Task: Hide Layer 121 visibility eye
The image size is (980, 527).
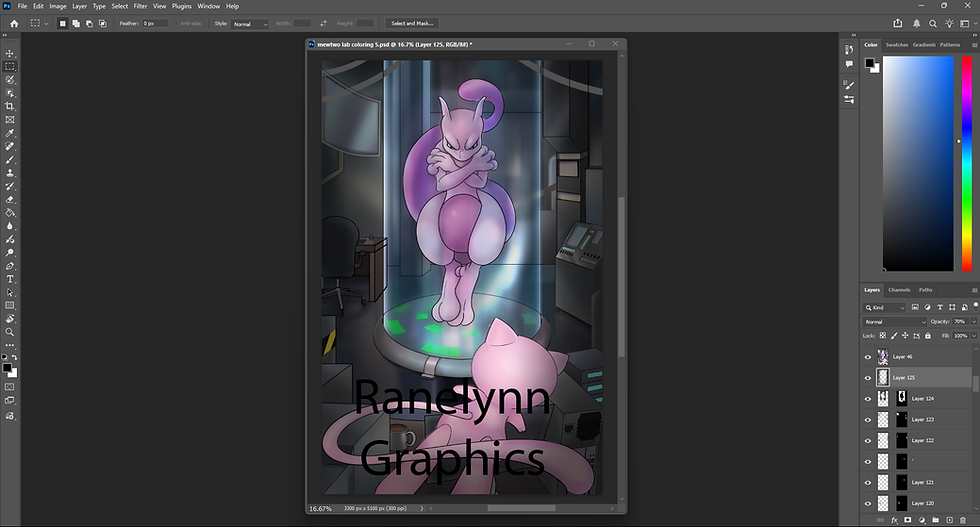Action: pyautogui.click(x=868, y=483)
